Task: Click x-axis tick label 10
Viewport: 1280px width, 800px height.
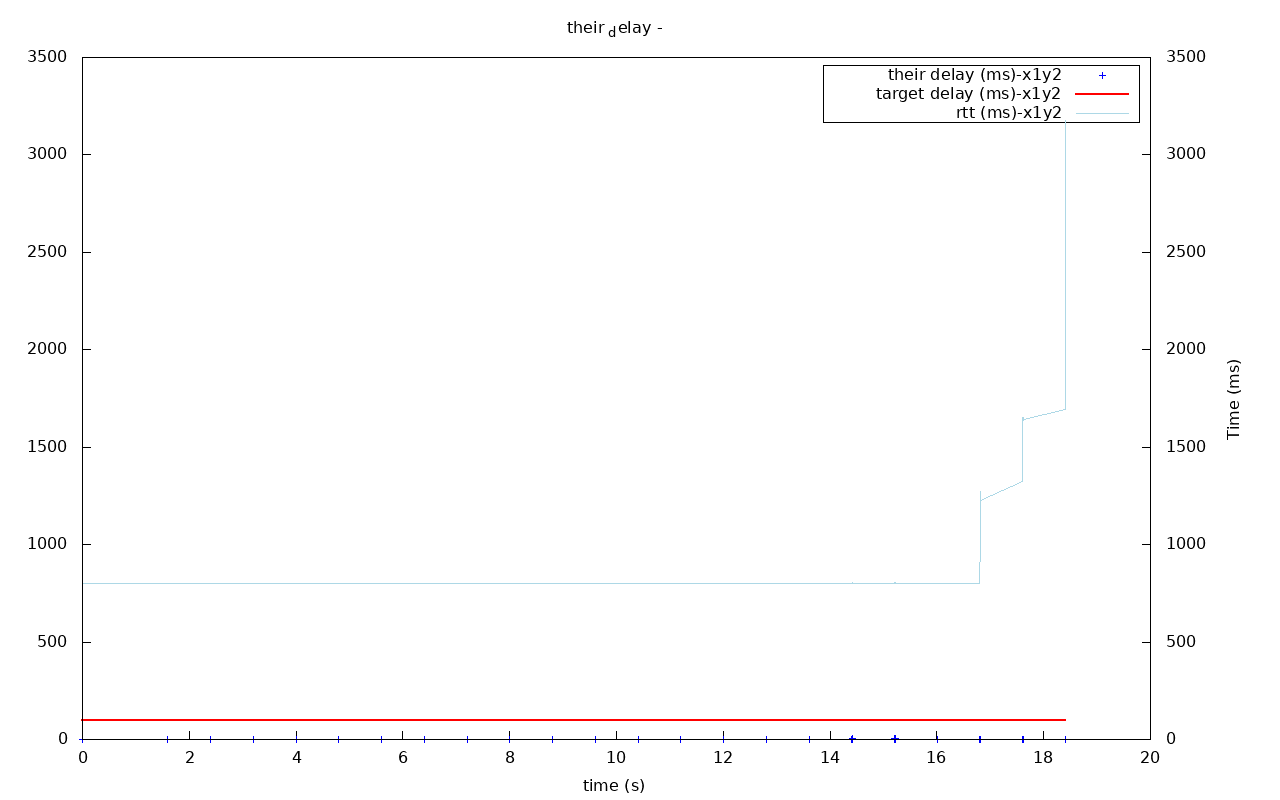Action: pyautogui.click(x=616, y=758)
